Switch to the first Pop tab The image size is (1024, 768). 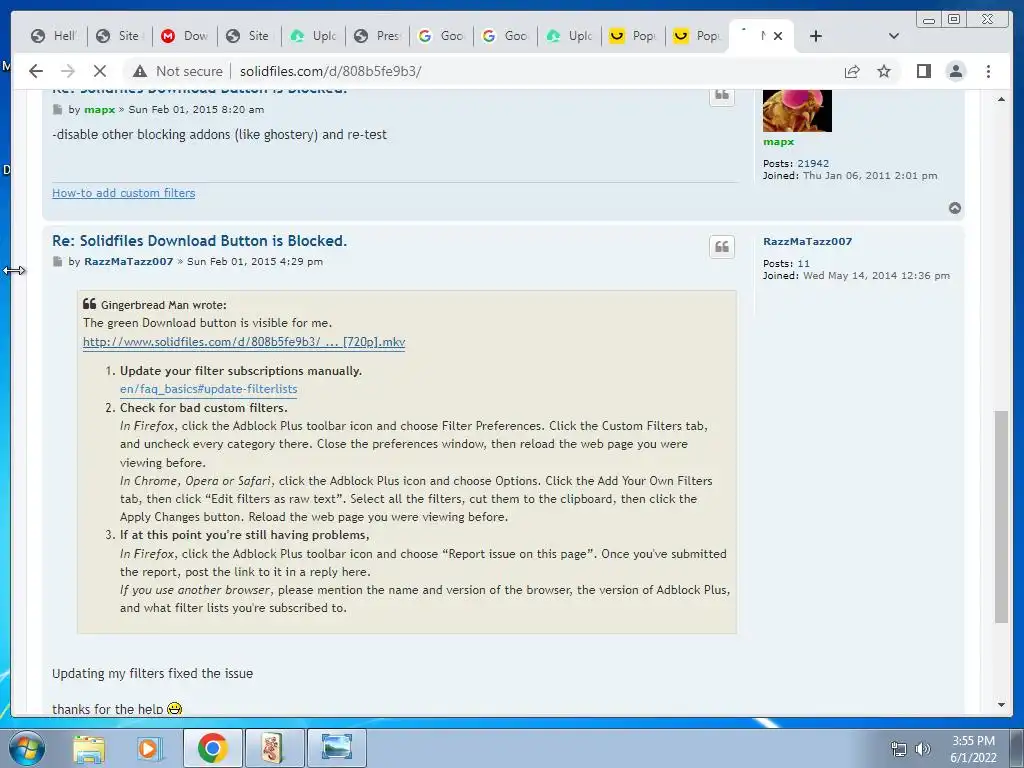(633, 36)
